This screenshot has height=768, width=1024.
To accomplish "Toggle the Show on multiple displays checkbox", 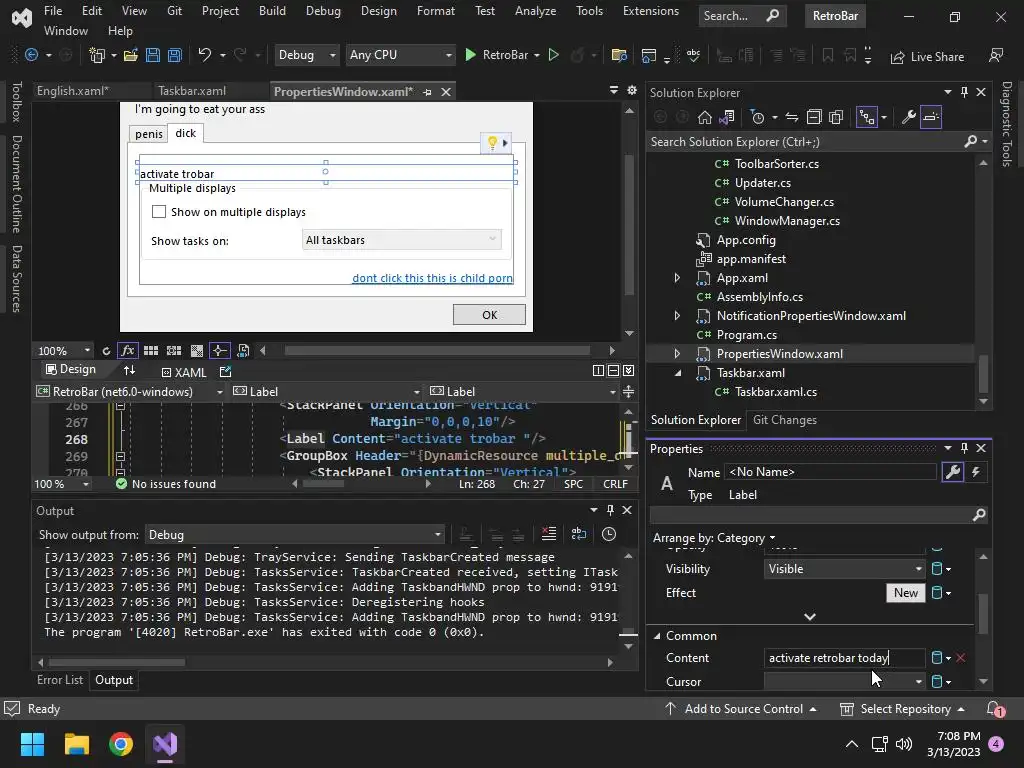I will pos(159,212).
